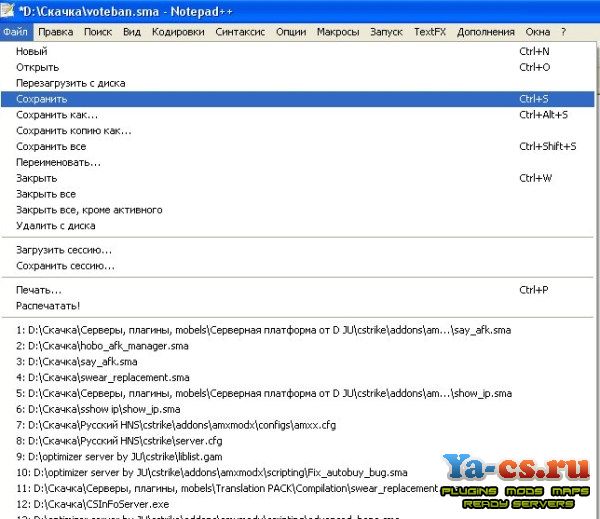Open the Макросы menu
The height and width of the screenshot is (519, 600).
[338, 32]
